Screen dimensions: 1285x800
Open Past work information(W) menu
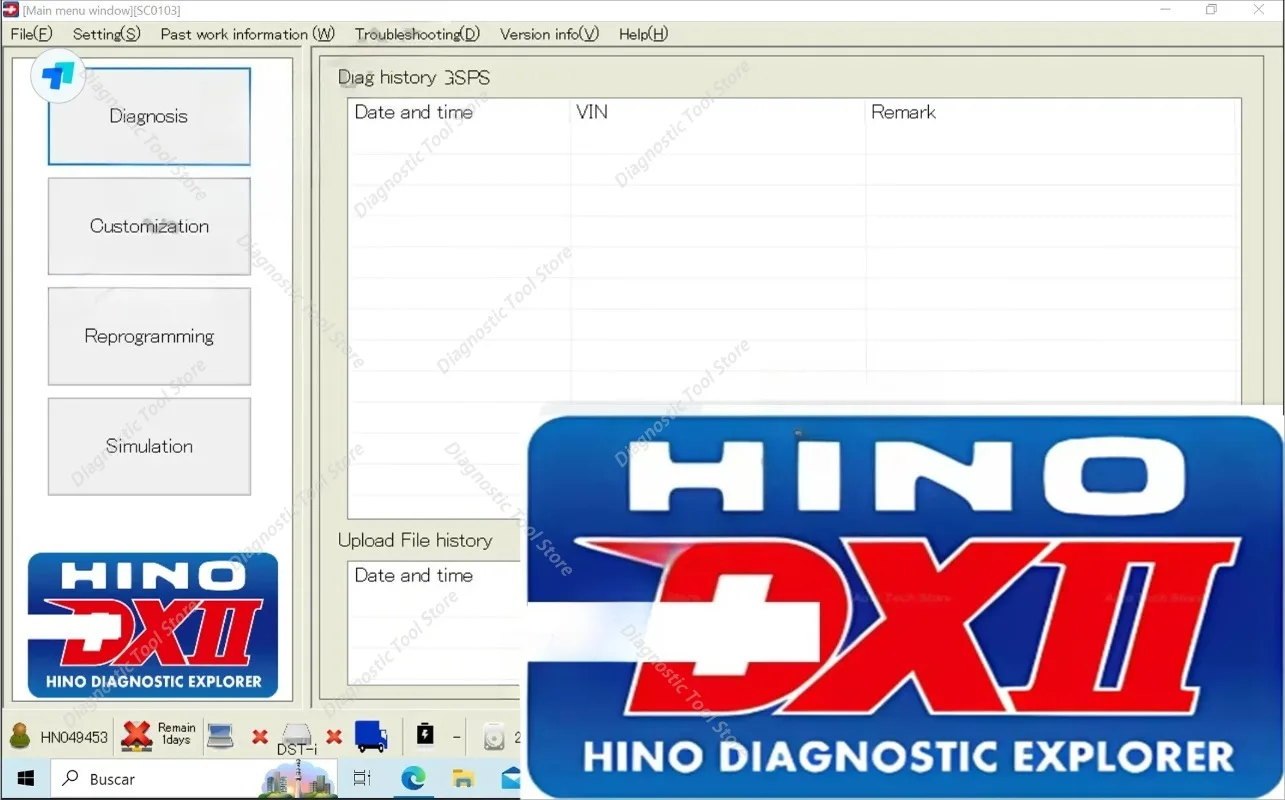point(247,34)
